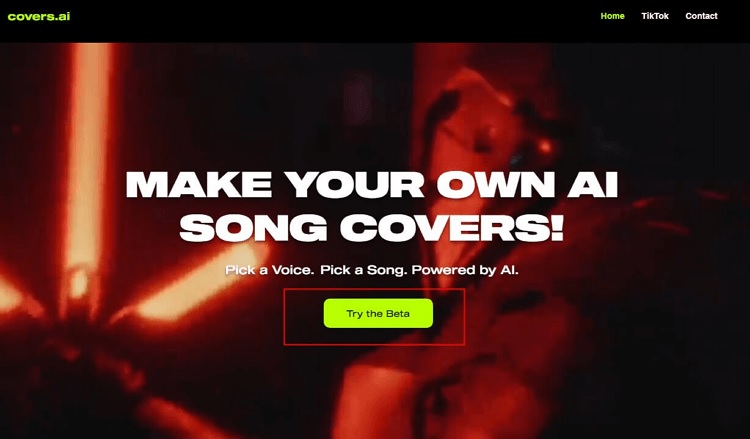Click the word MAKE in the headline

point(199,185)
